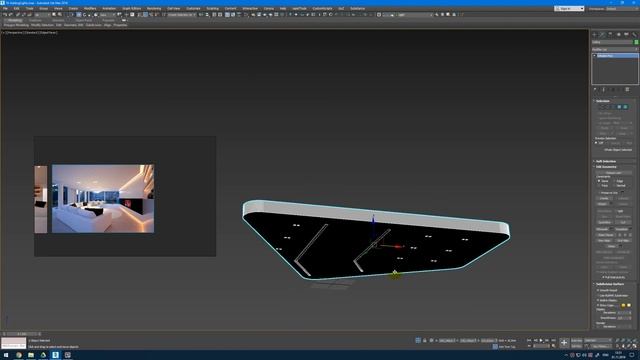Click QuickSlice button

coord(604,222)
